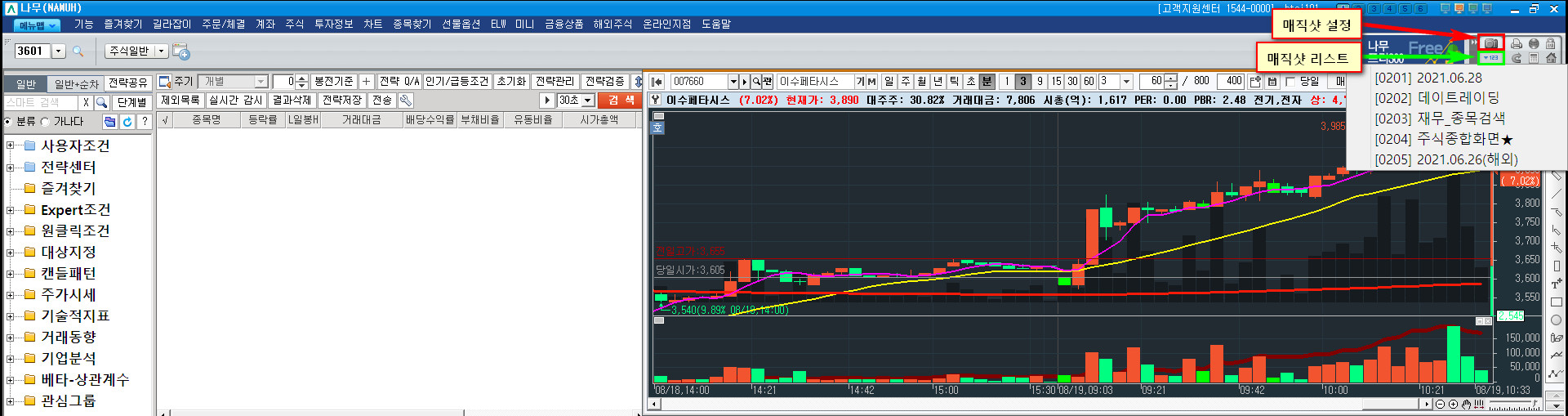Toggle the 주 weekly period button
This screenshot has height=416, width=1568.
point(905,82)
